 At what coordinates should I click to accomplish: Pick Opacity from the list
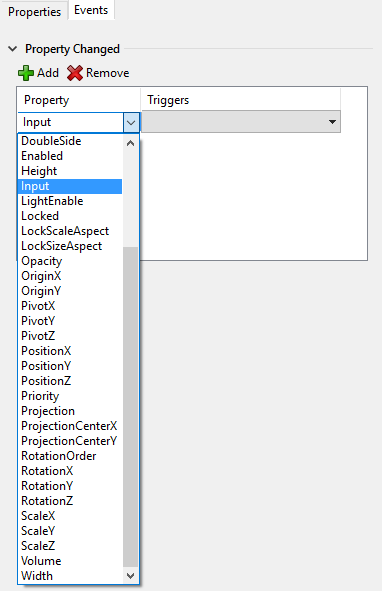coord(70,261)
